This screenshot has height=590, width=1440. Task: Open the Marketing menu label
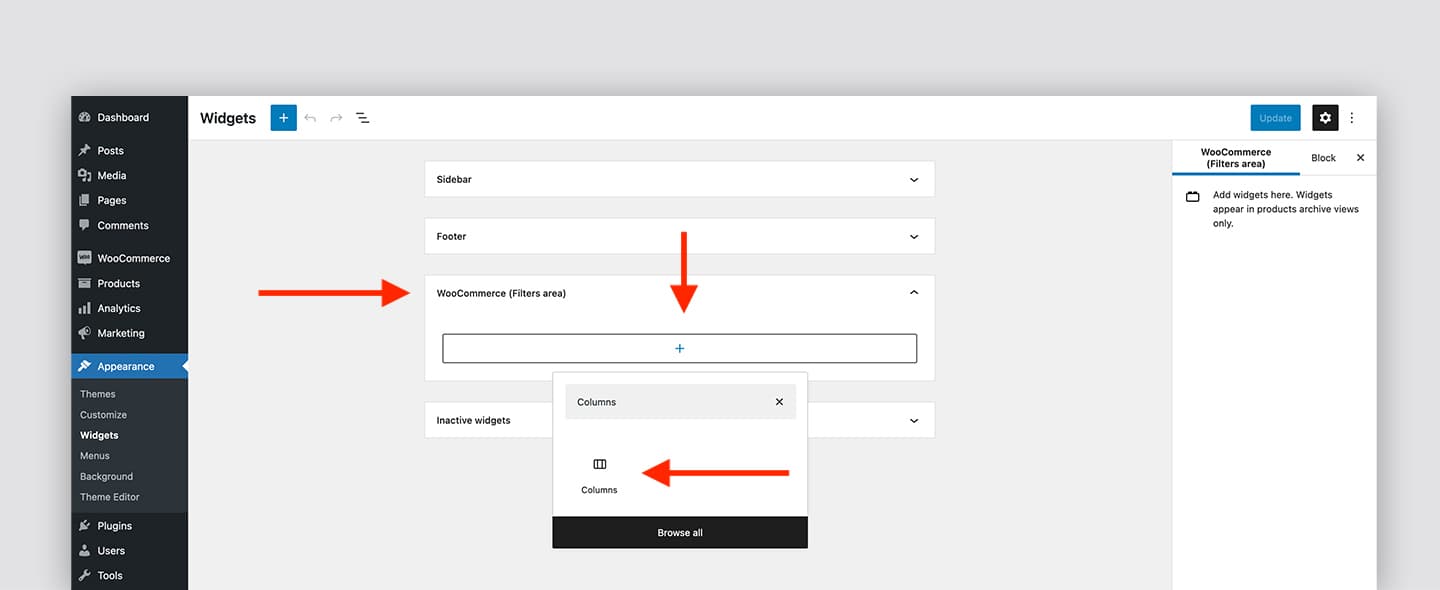coord(121,333)
